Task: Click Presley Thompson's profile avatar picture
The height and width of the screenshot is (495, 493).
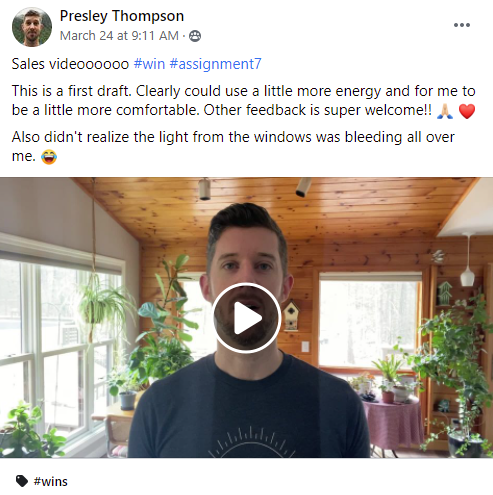Action: coord(32,27)
